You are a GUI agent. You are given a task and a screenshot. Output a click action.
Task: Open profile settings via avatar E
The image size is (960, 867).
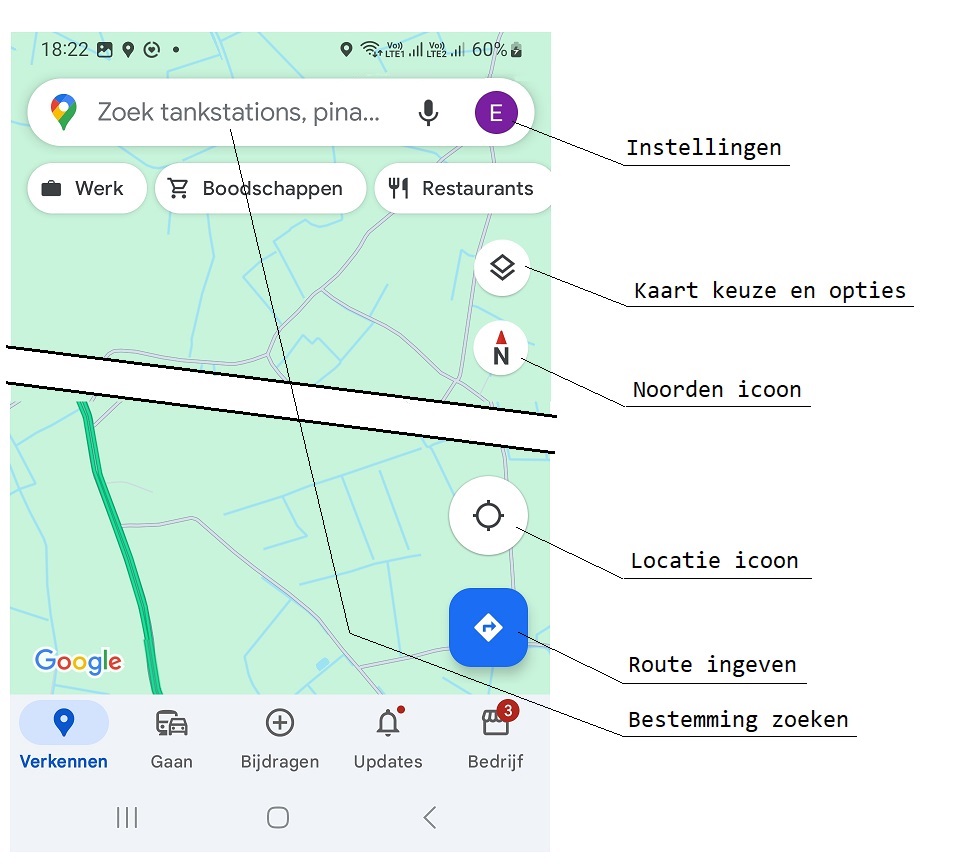[x=497, y=112]
